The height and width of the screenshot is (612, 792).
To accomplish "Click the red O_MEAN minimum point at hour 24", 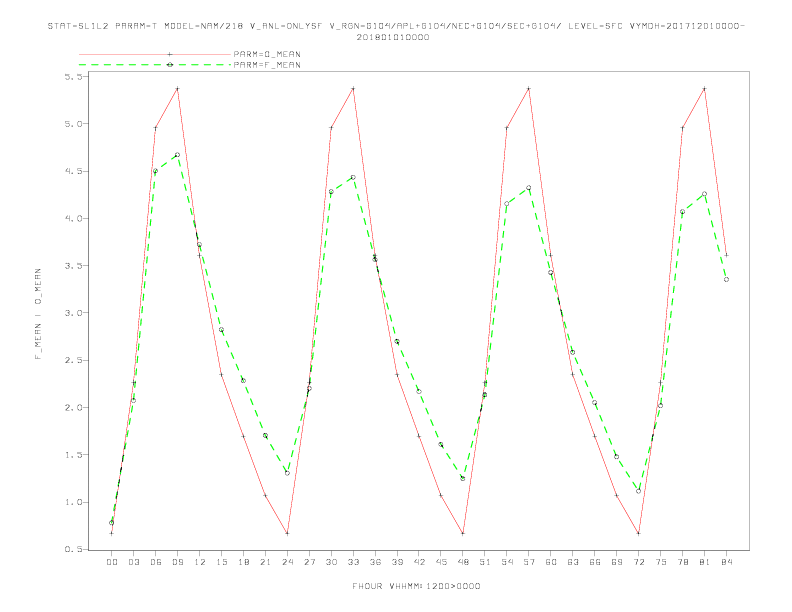I will [x=287, y=533].
